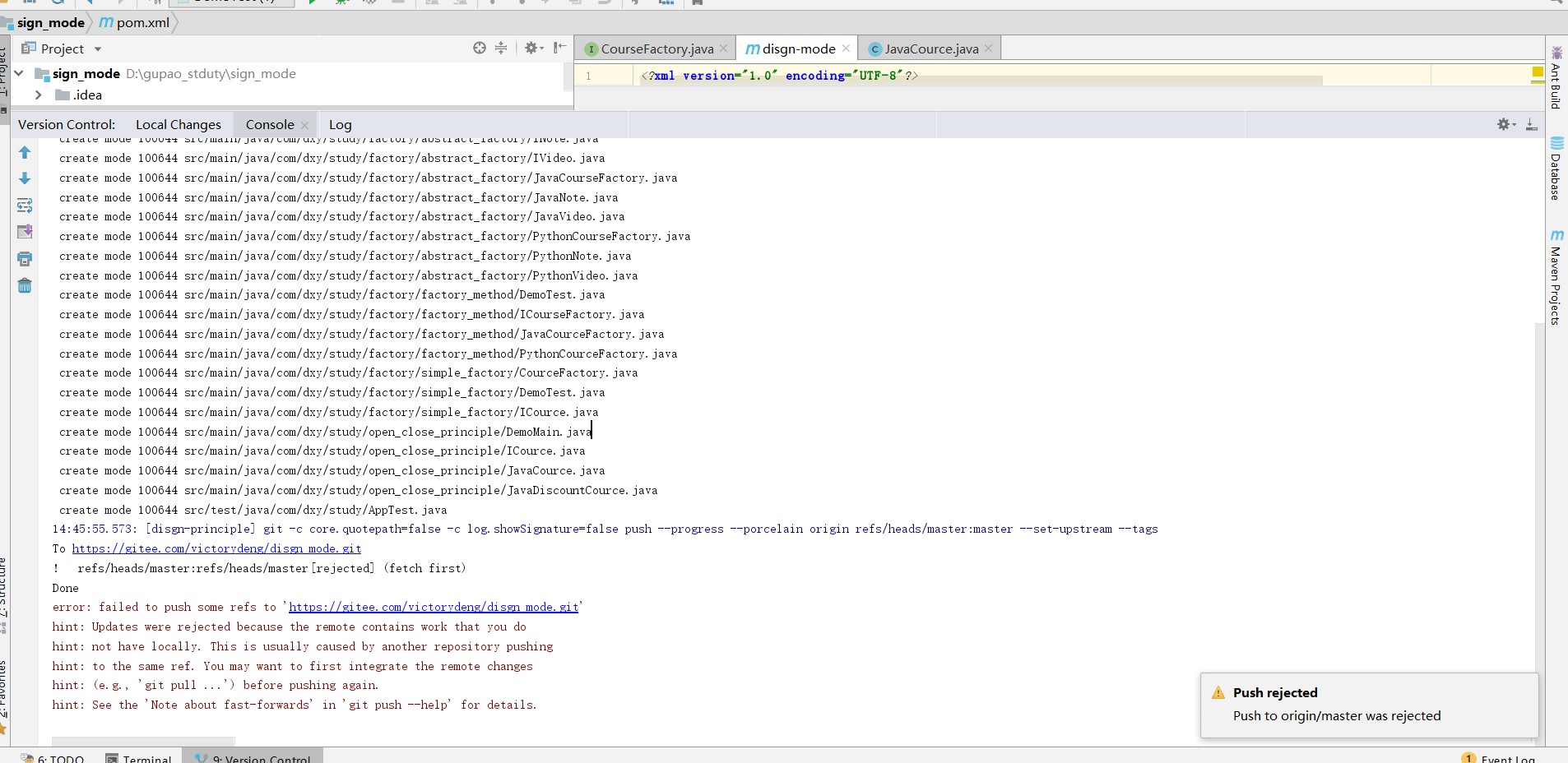1568x763 pixels.
Task: Click hint line mentioning 'git pull ...'
Action: [x=216, y=685]
